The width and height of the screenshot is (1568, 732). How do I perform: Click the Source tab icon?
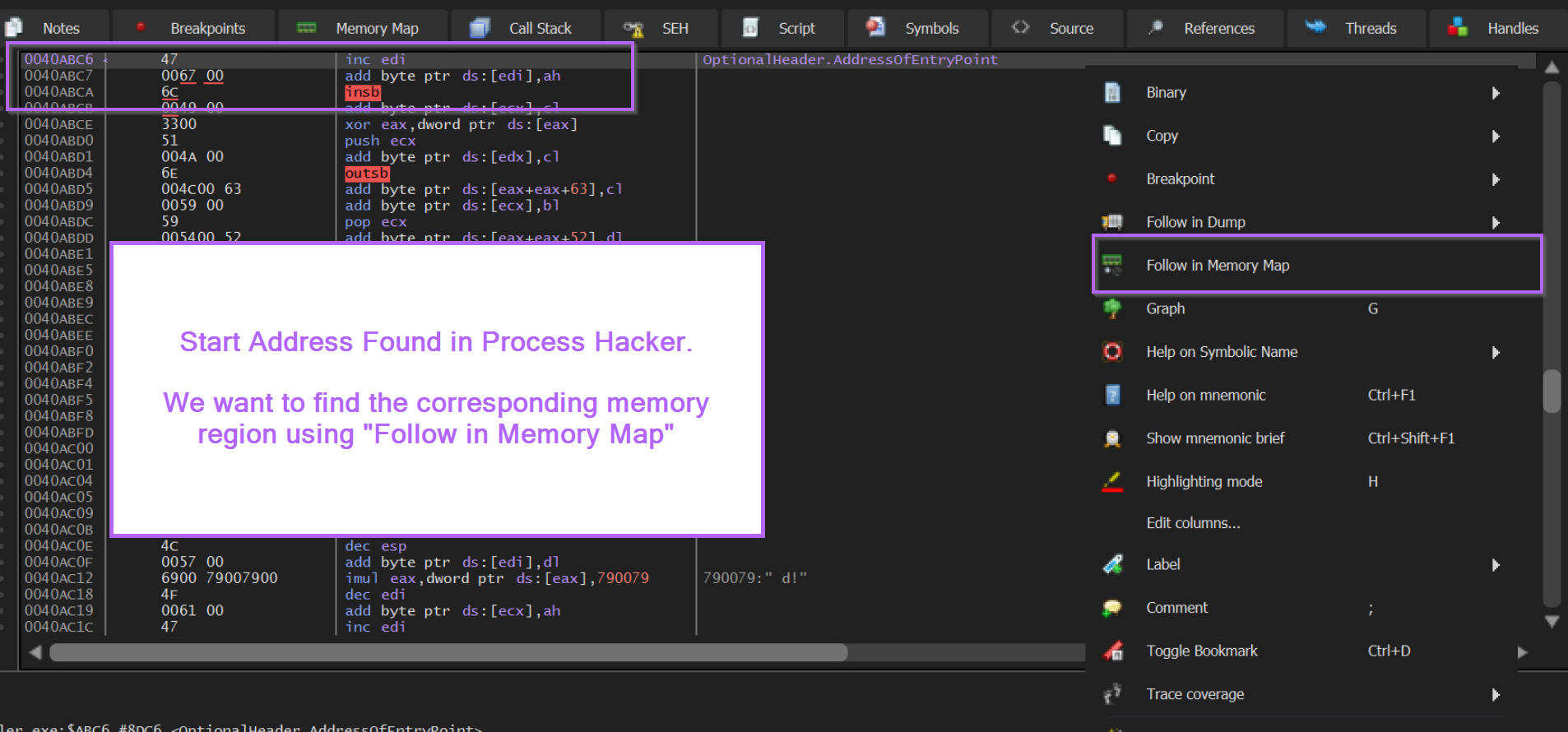(x=1020, y=27)
